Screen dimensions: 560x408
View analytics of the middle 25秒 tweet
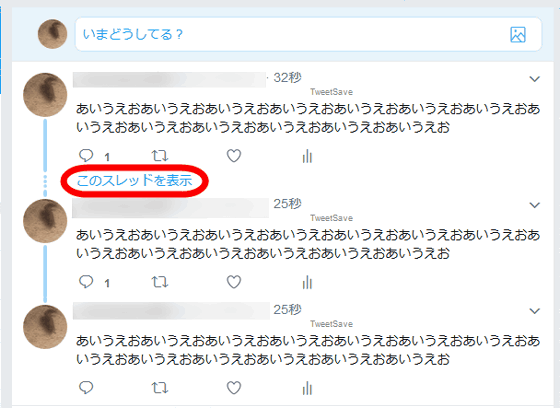click(x=307, y=282)
